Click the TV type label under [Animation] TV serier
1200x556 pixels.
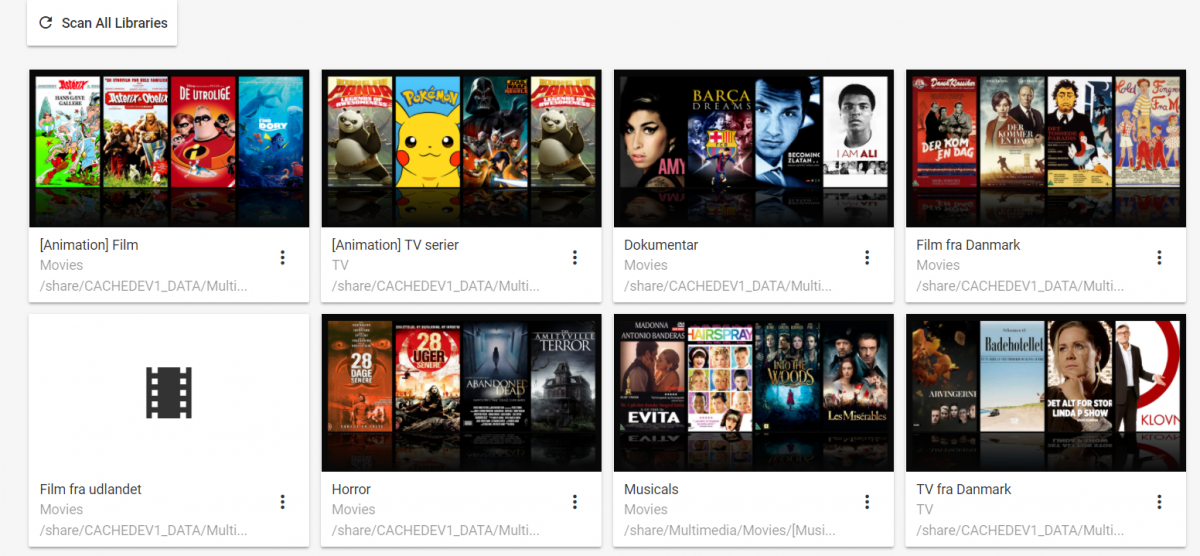tap(340, 265)
